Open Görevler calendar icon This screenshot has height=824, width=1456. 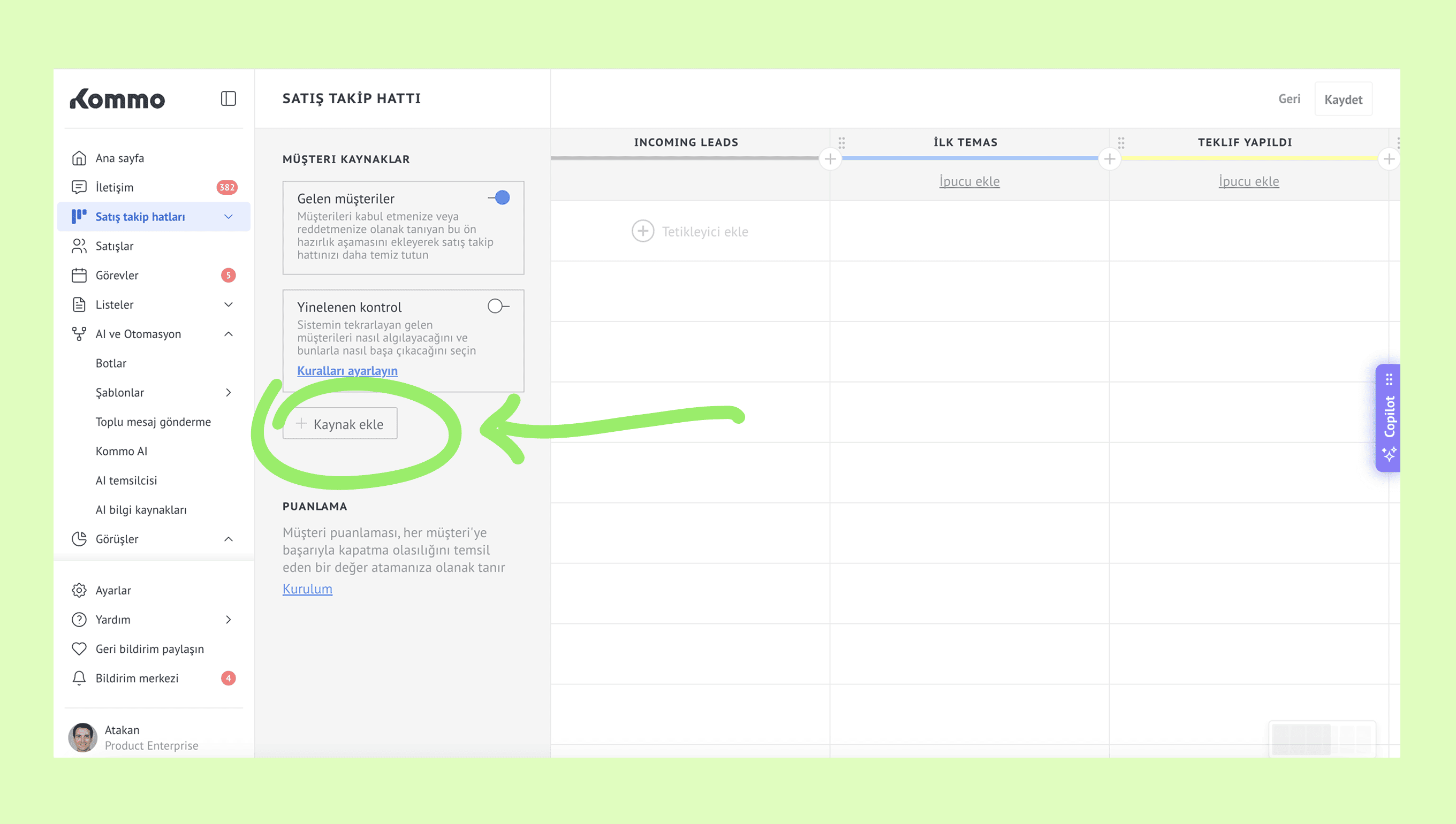[x=79, y=276]
